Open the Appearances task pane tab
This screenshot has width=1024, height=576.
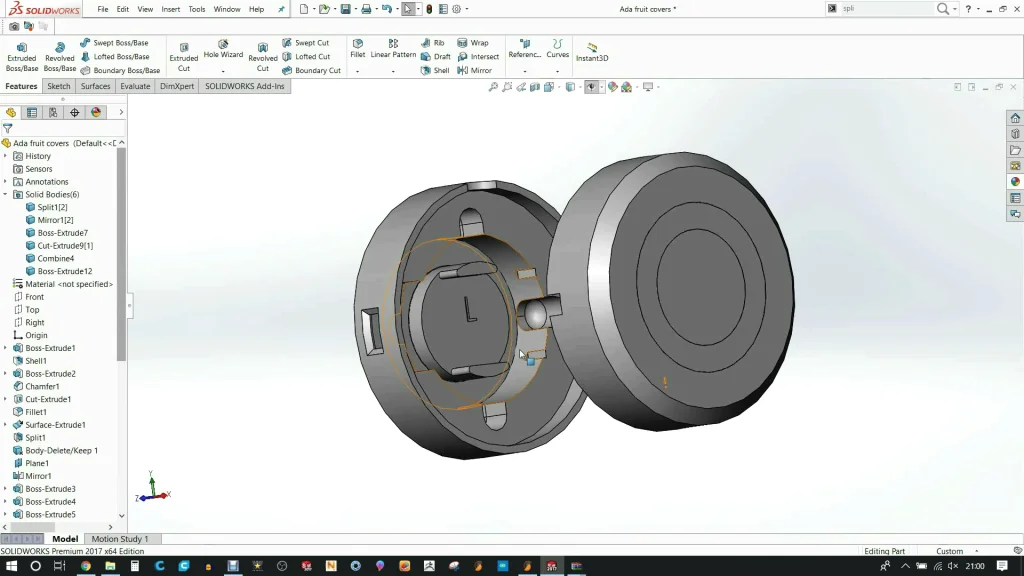[x=1015, y=182]
